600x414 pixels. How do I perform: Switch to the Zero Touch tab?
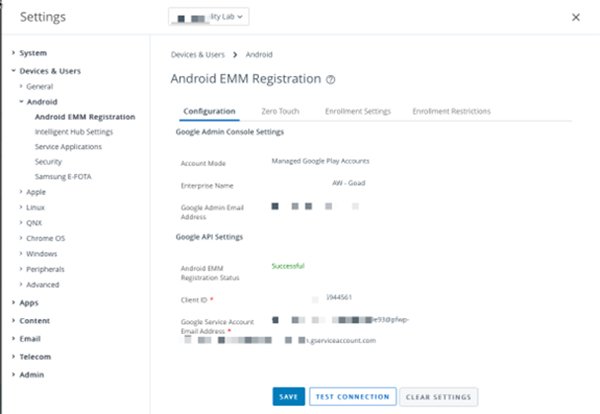pyautogui.click(x=281, y=111)
